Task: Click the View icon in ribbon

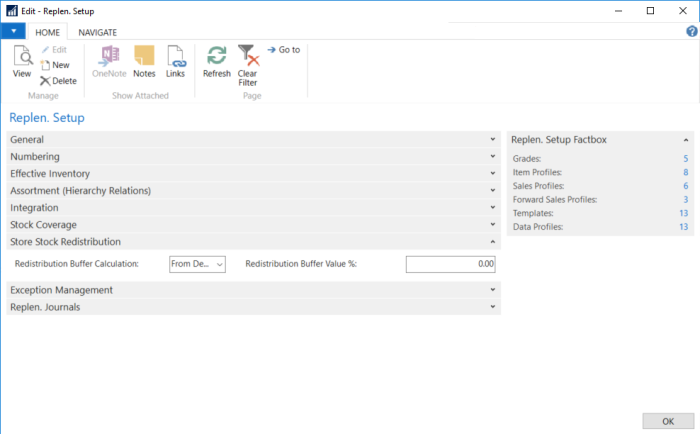Action: pyautogui.click(x=22, y=60)
